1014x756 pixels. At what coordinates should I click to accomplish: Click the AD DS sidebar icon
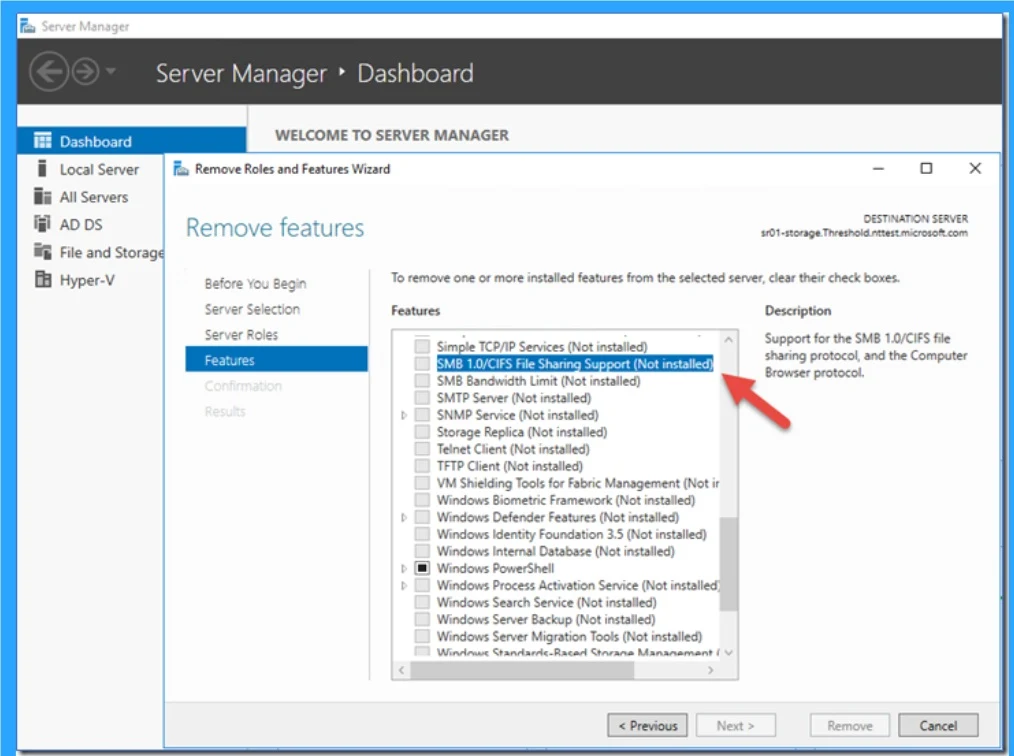click(42, 224)
